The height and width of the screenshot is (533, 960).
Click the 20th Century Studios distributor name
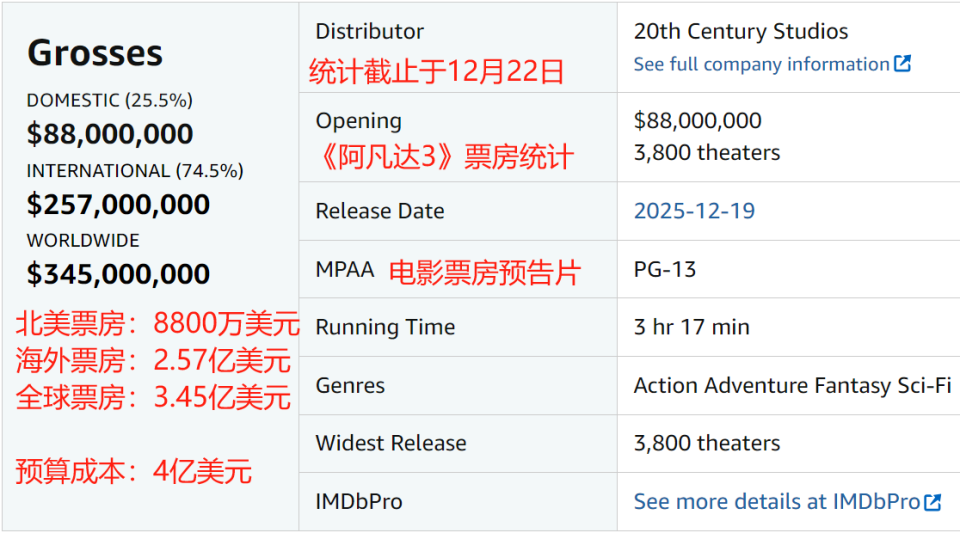740,31
